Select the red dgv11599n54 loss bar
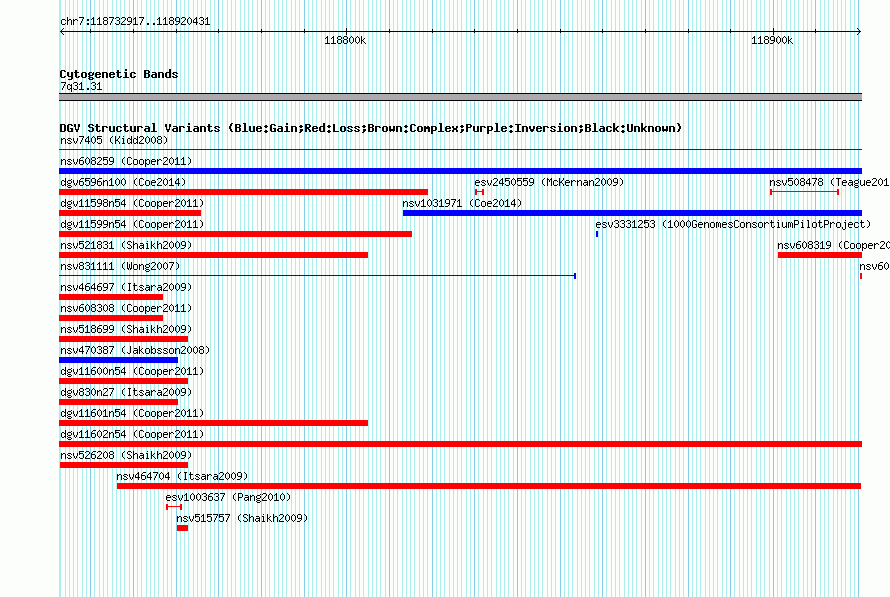This screenshot has height=597, width=890. 236,234
